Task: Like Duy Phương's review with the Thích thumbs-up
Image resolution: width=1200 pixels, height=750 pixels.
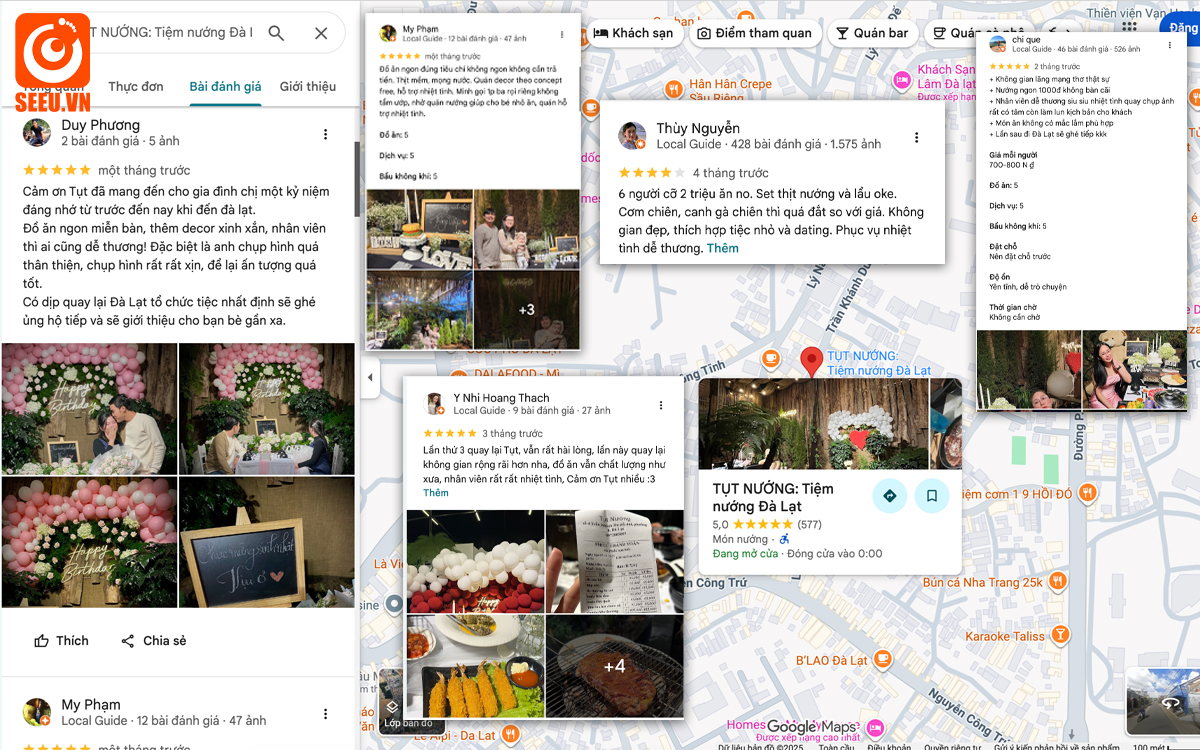Action: [x=61, y=640]
